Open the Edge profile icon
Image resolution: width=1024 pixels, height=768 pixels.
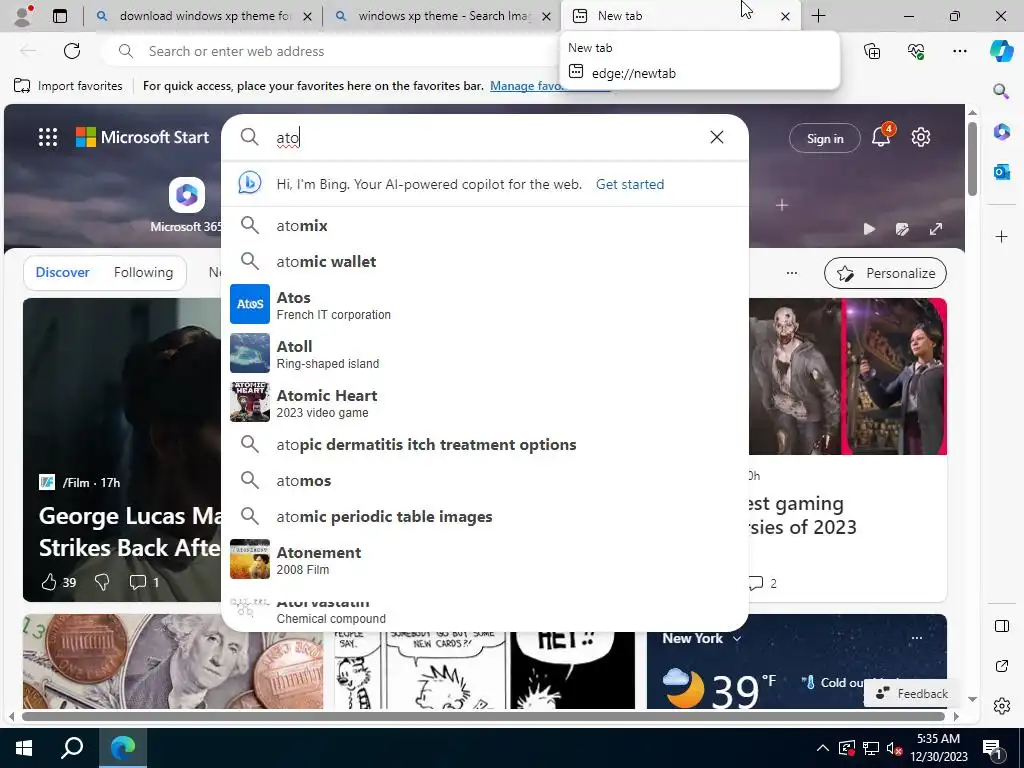pos(24,16)
